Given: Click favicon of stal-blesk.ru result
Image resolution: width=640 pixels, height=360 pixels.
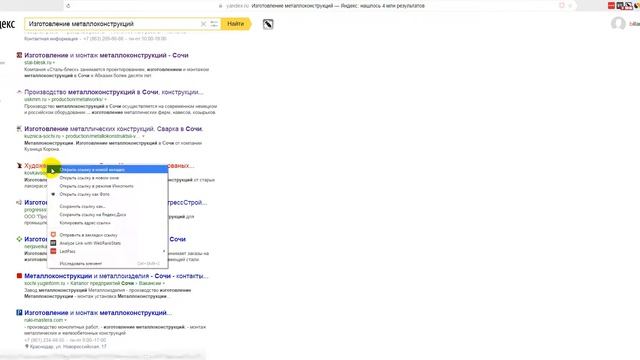Looking at the screenshot, I should [19, 55].
